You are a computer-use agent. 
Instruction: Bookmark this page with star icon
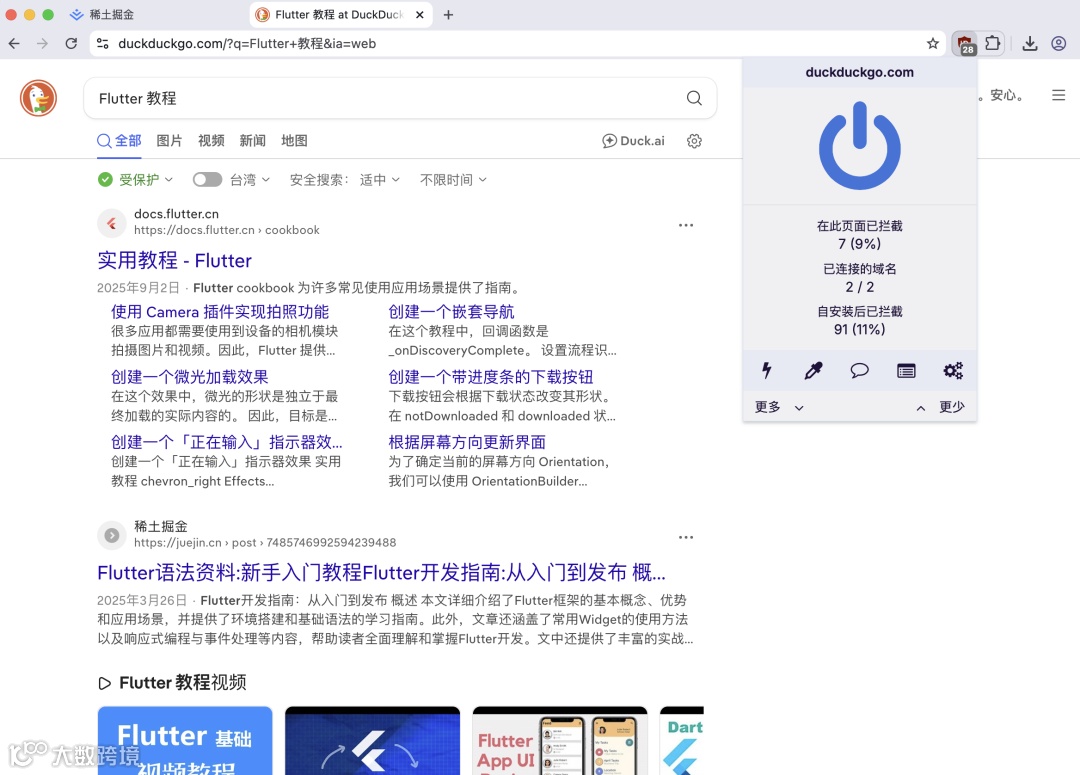(x=933, y=43)
